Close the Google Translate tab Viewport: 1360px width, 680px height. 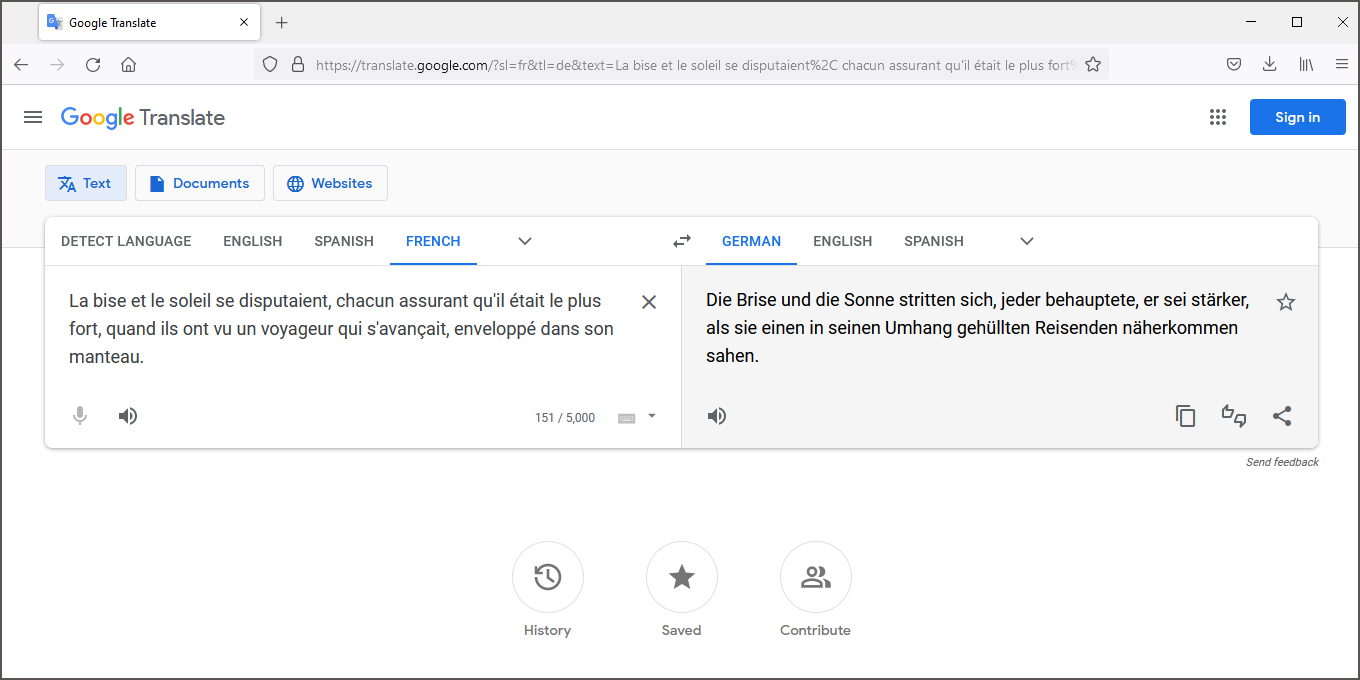[x=244, y=22]
